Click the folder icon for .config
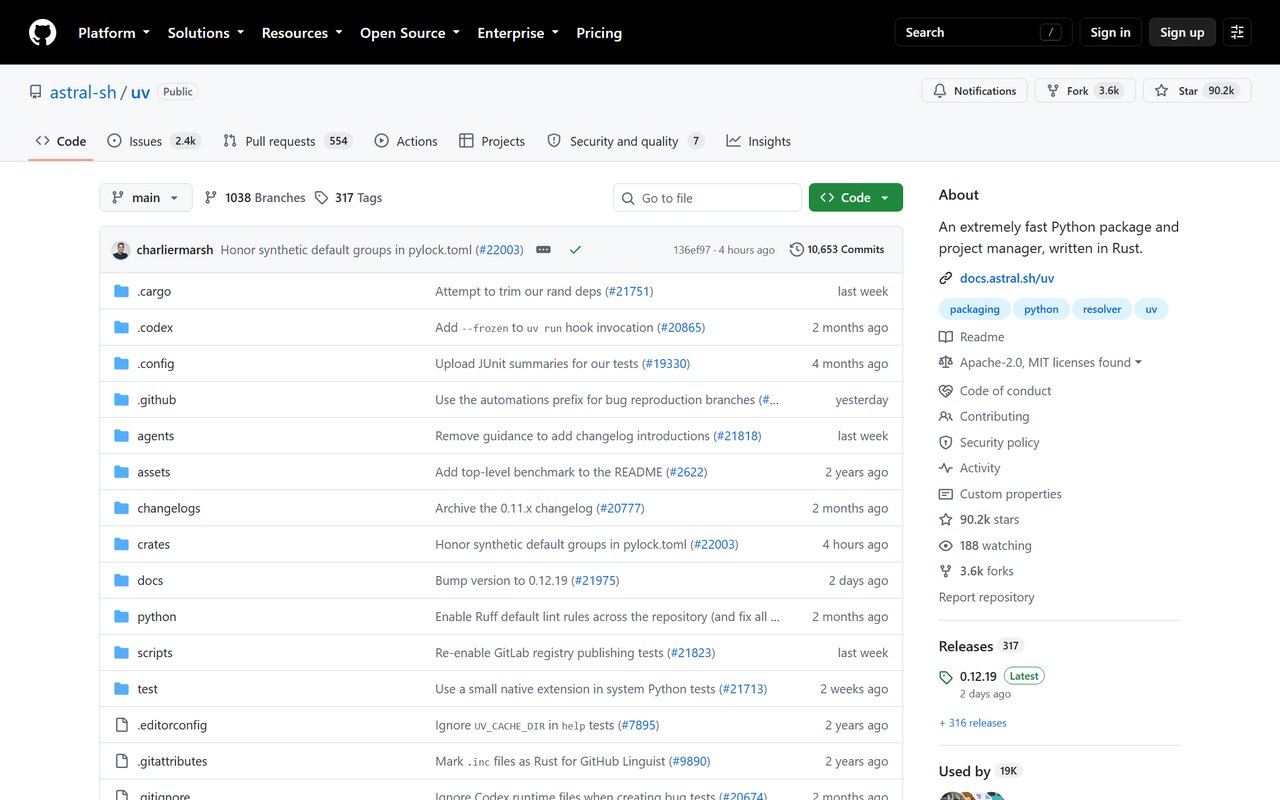This screenshot has height=800, width=1280. (x=122, y=363)
